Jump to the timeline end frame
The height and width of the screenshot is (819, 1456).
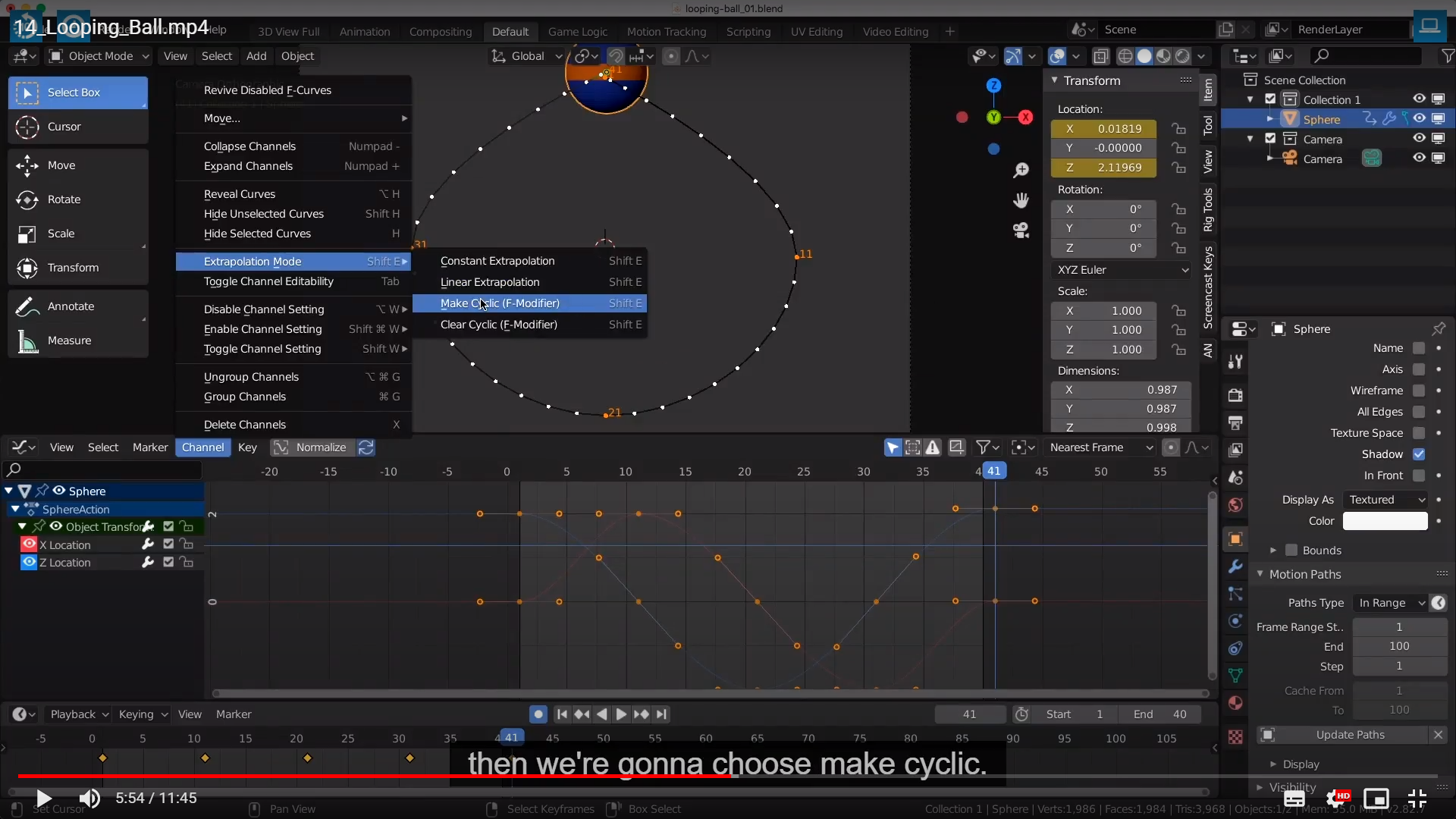(662, 714)
